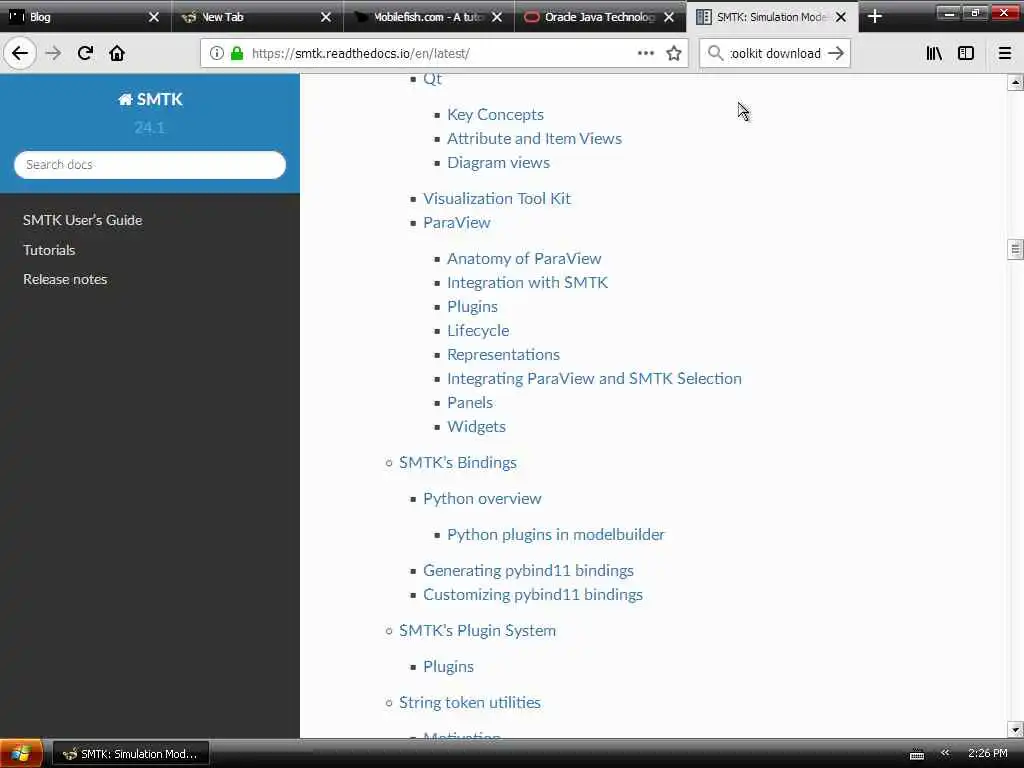Open Plugins link under ParaView

pyautogui.click(x=472, y=307)
